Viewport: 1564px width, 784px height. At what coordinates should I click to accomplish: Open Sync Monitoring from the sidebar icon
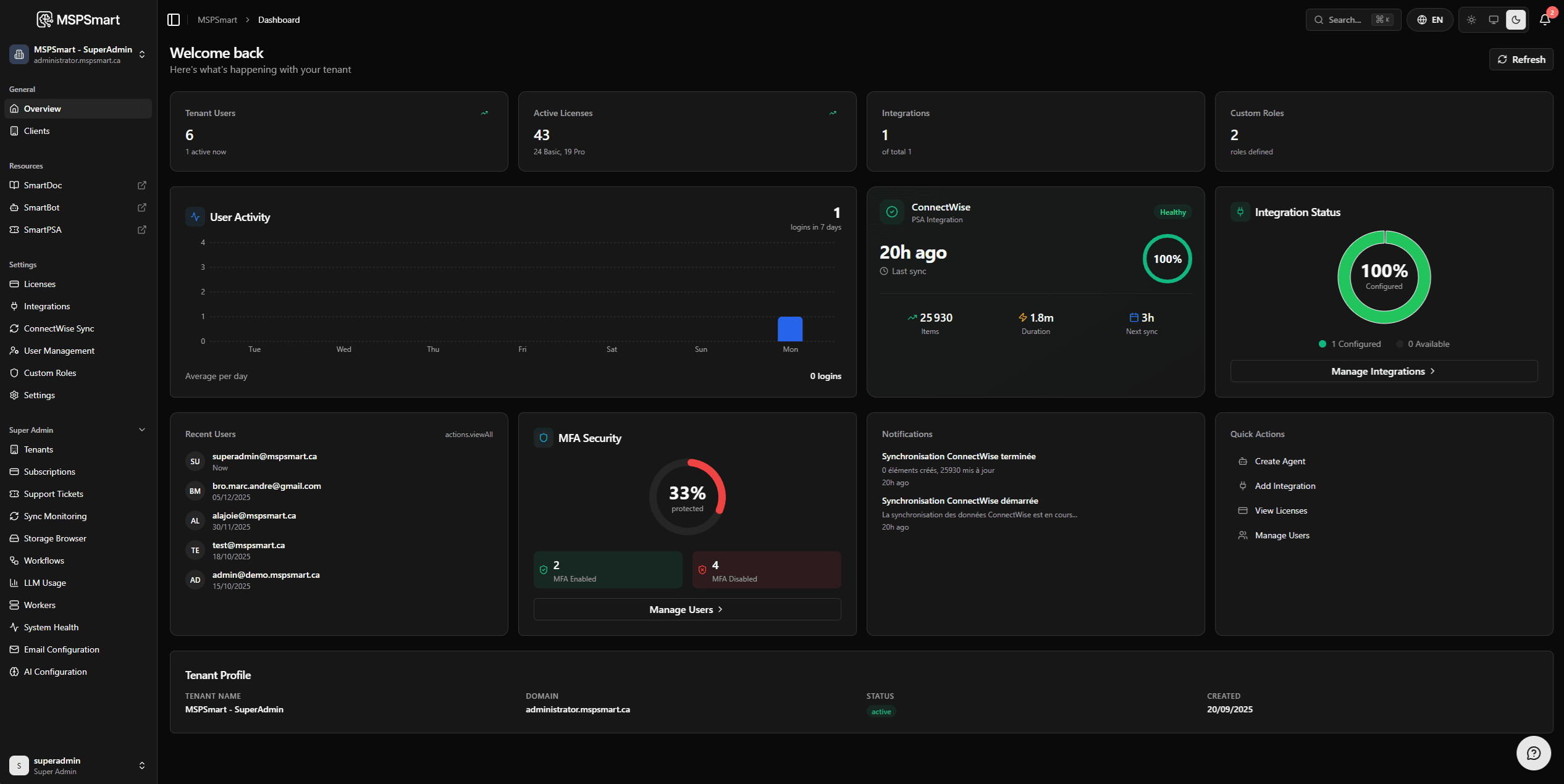14,516
